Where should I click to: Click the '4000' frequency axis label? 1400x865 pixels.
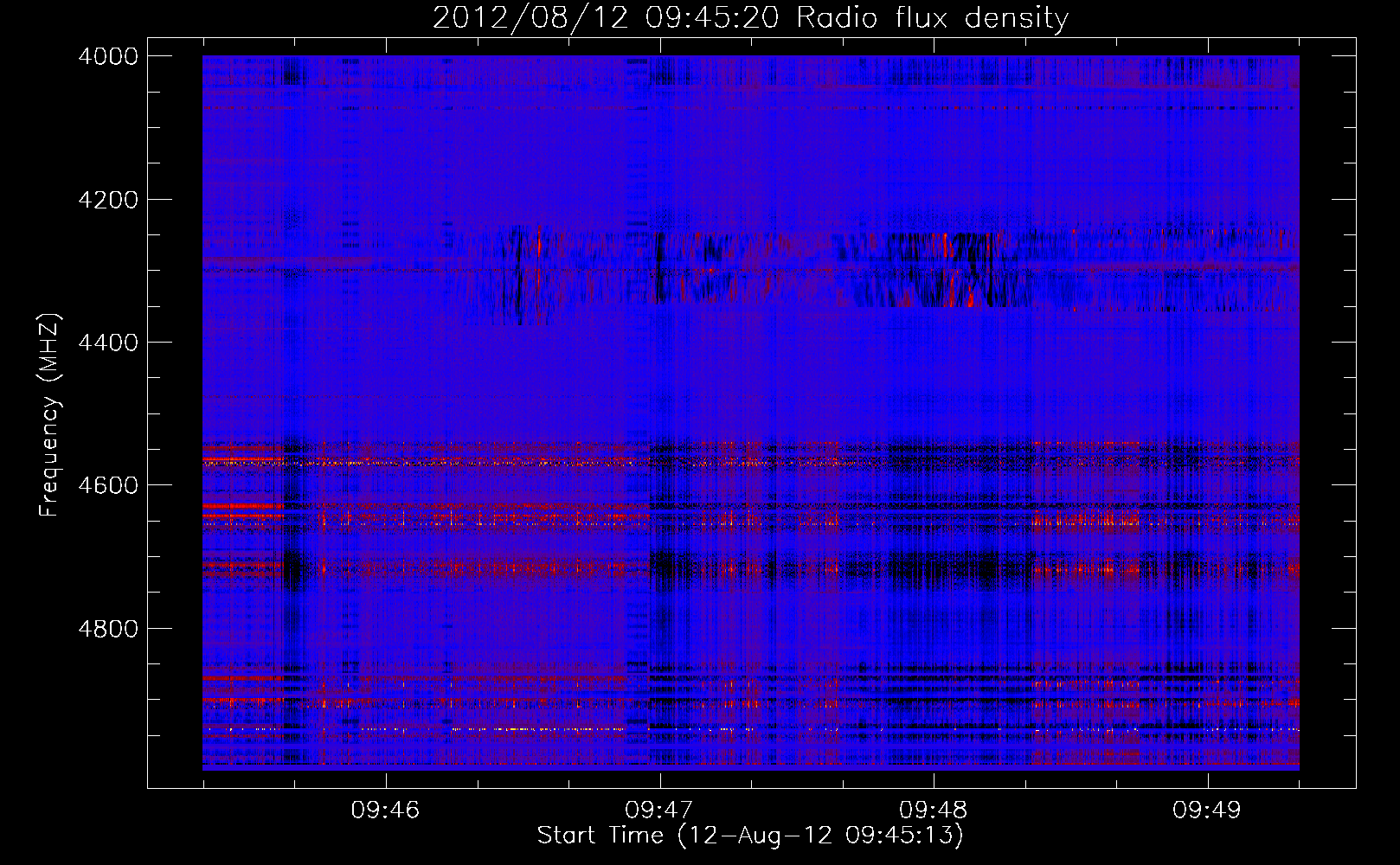click(x=108, y=56)
